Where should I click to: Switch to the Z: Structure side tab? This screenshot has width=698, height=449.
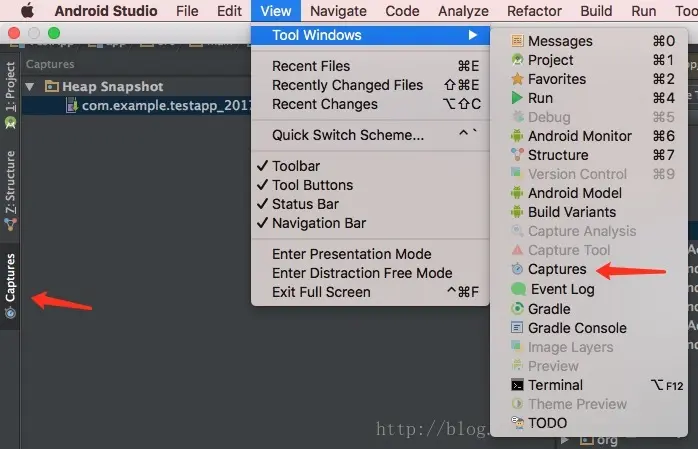10,190
